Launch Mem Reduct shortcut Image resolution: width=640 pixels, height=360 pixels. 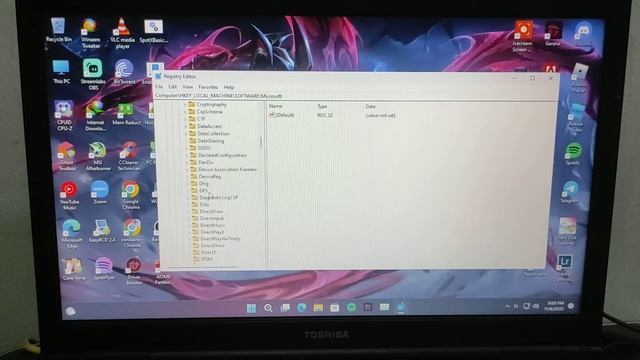pos(126,114)
